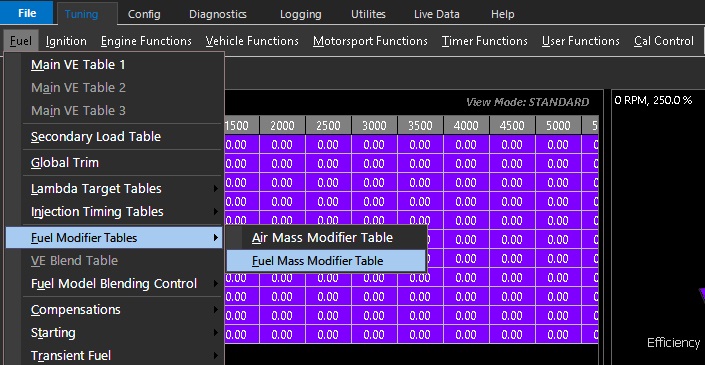The width and height of the screenshot is (705, 365).
Task: Select the 2500 RPM column header
Action: [x=328, y=126]
